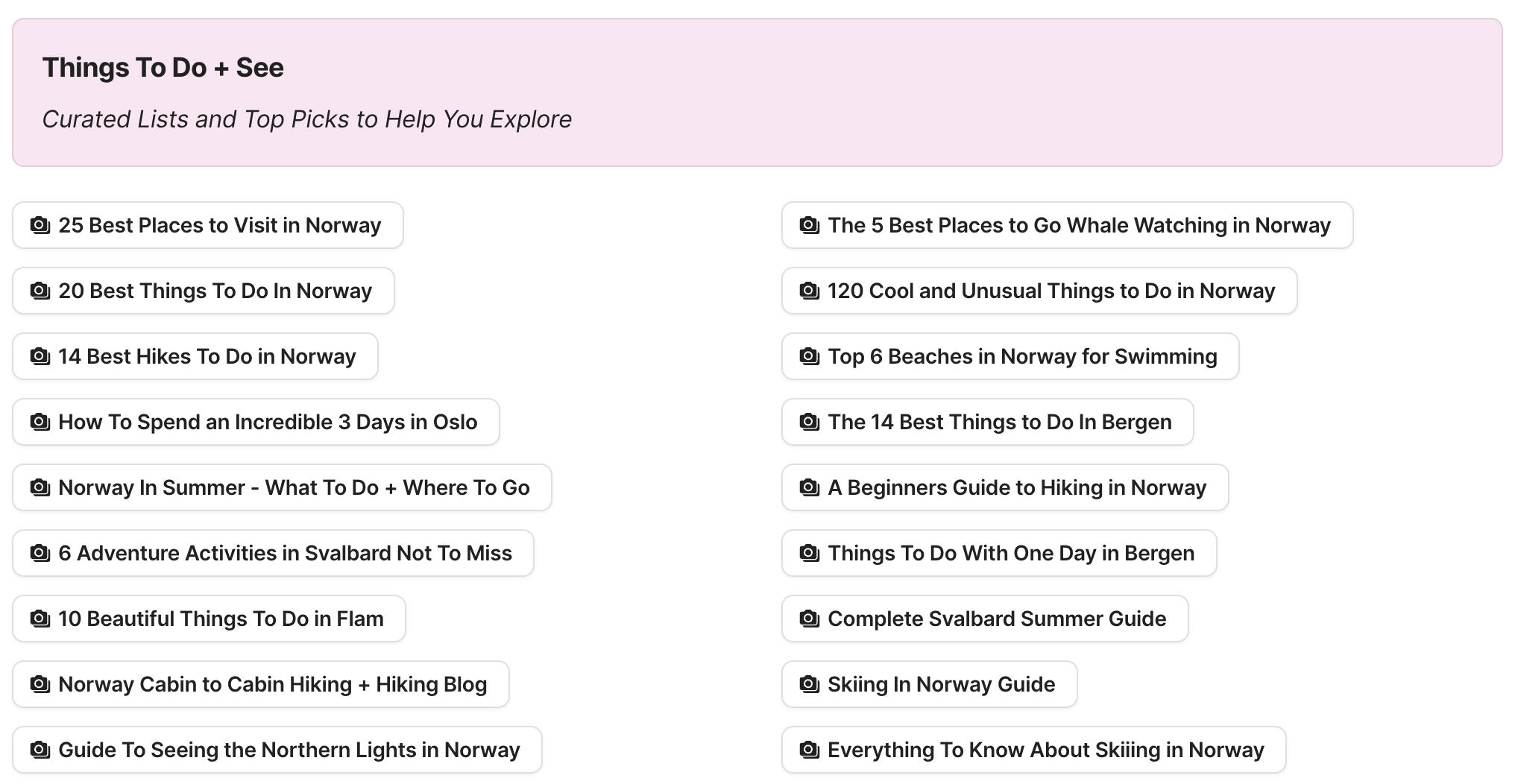
Task: Click the 'Things To Do + See' header banner
Action: click(757, 91)
